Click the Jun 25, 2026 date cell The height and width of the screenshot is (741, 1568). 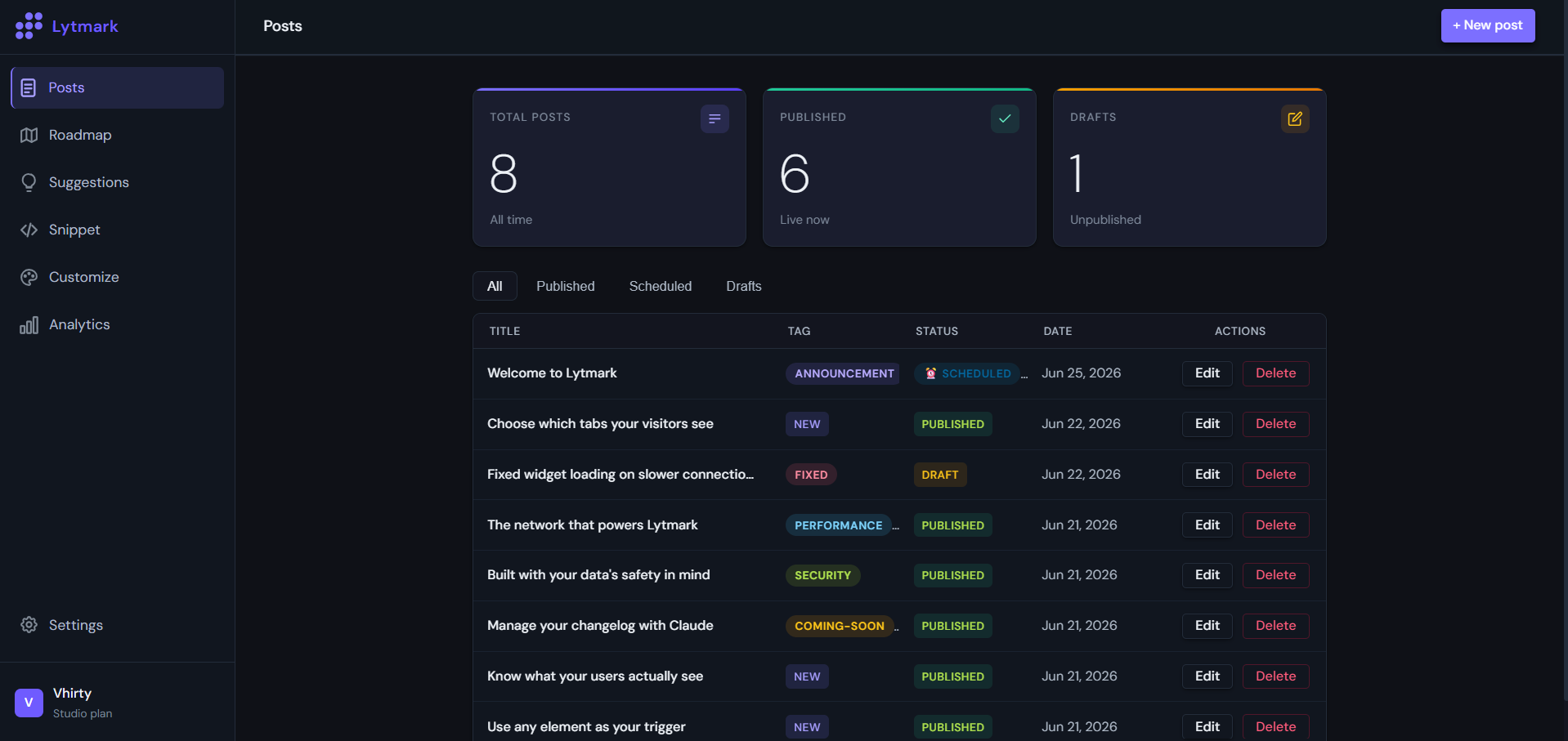point(1082,373)
